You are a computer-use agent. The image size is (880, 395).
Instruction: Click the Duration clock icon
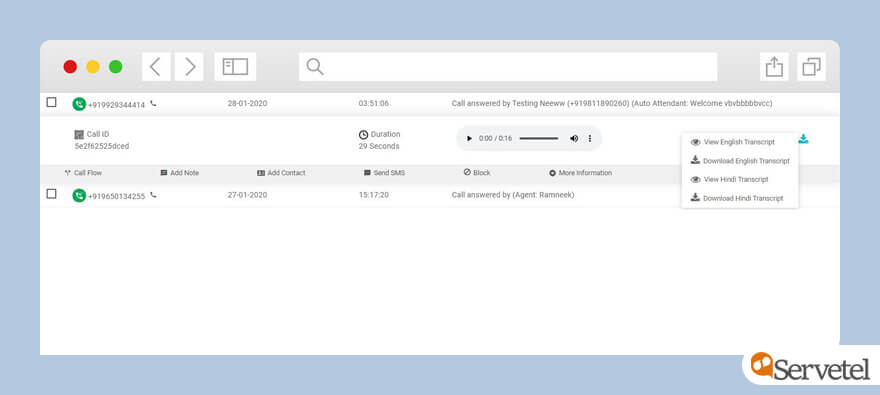[x=363, y=135]
